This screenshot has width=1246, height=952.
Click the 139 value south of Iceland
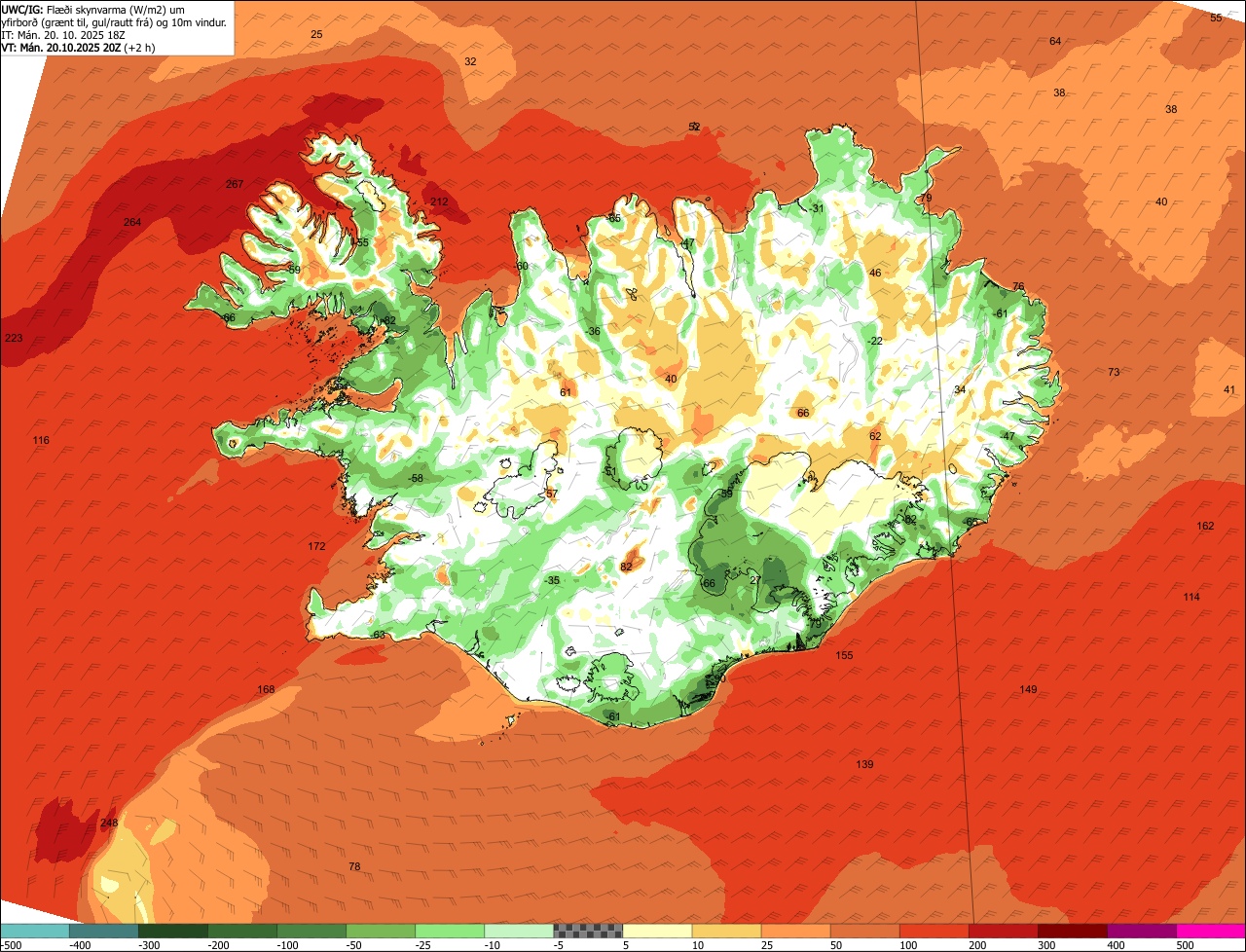pos(864,764)
